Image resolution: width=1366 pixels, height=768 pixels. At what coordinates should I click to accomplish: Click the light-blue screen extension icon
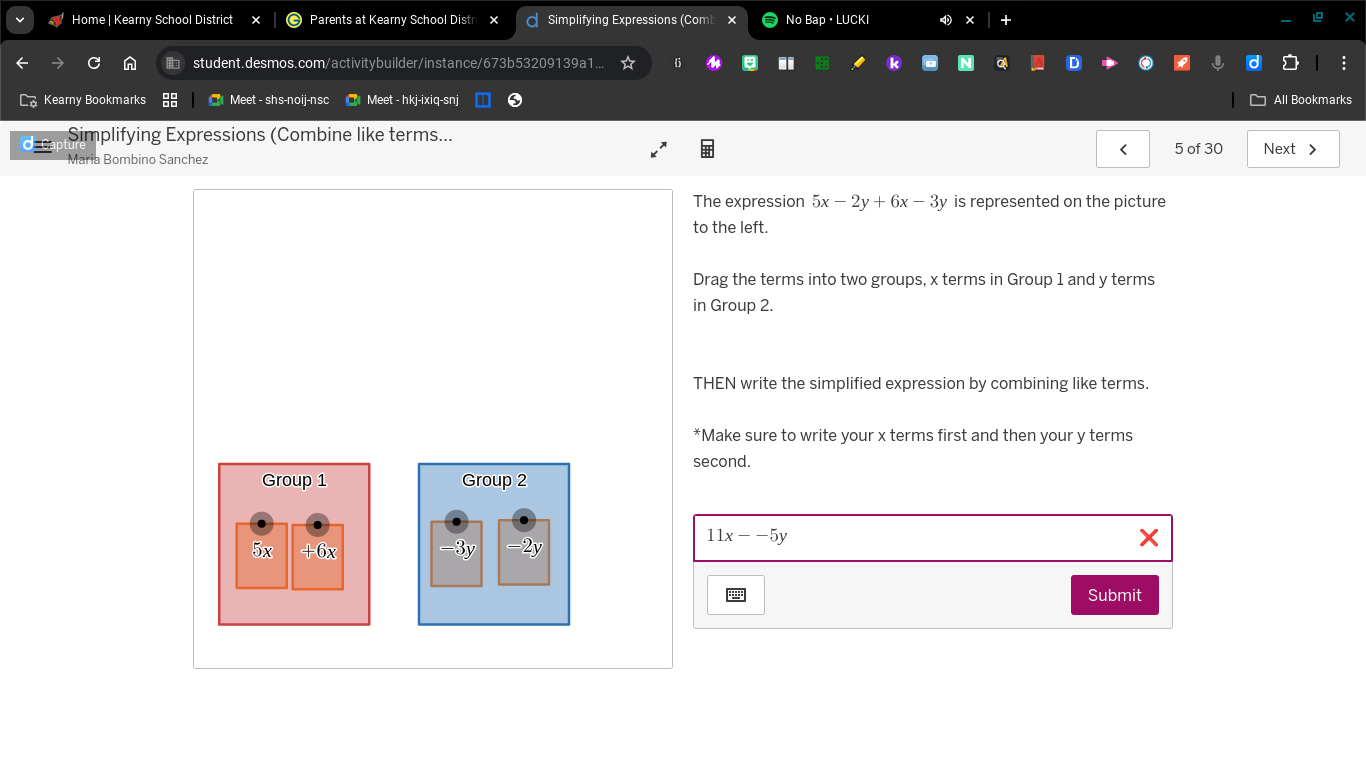[x=930, y=63]
